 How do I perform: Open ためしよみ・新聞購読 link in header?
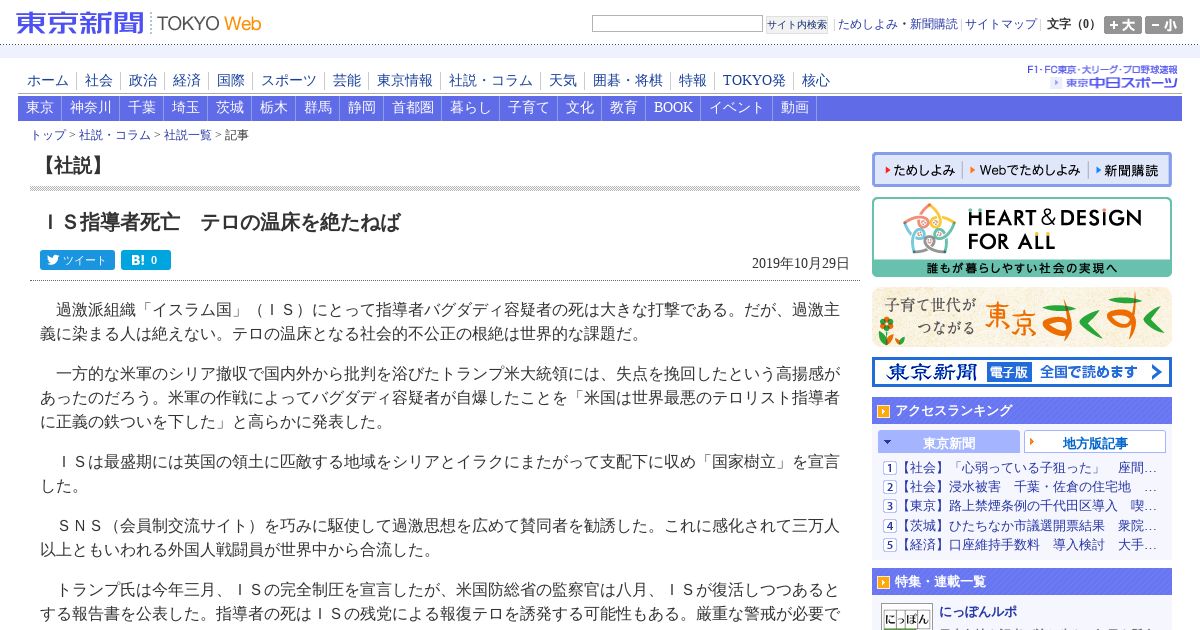[897, 24]
